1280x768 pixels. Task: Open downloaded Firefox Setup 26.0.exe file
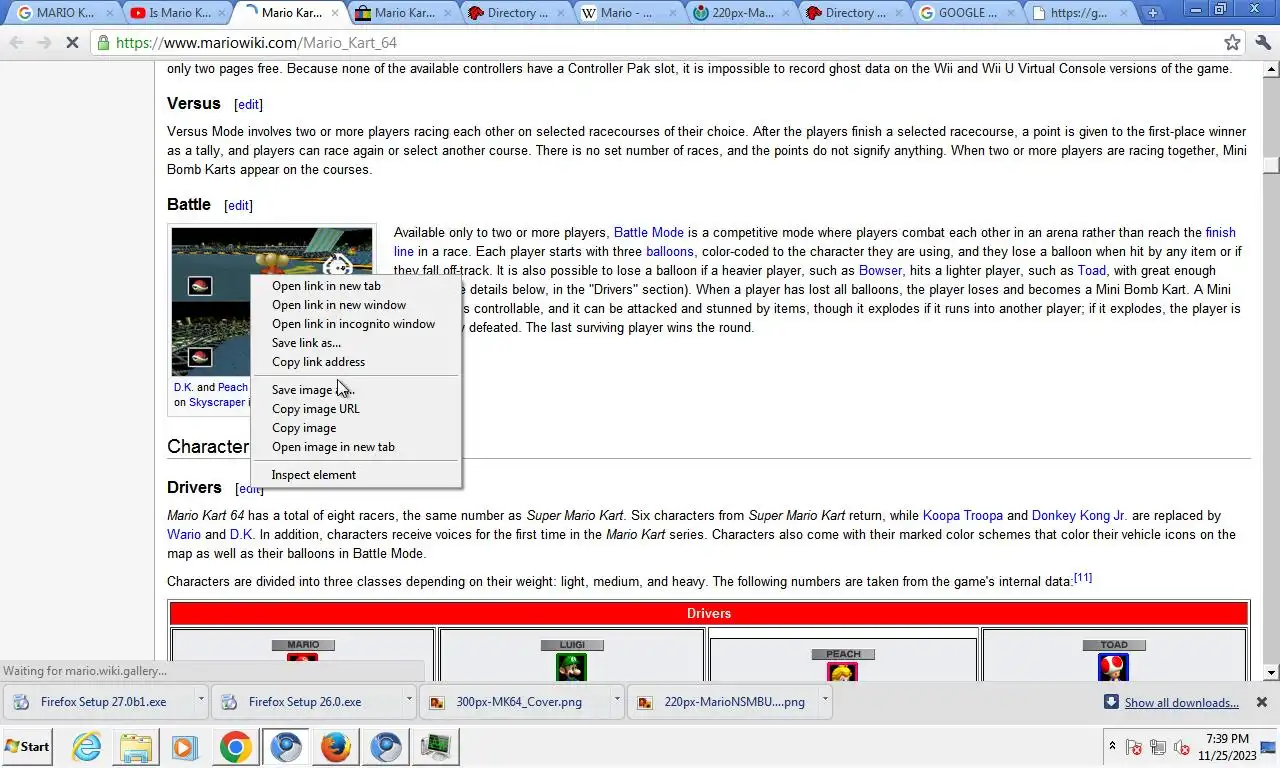click(x=305, y=701)
